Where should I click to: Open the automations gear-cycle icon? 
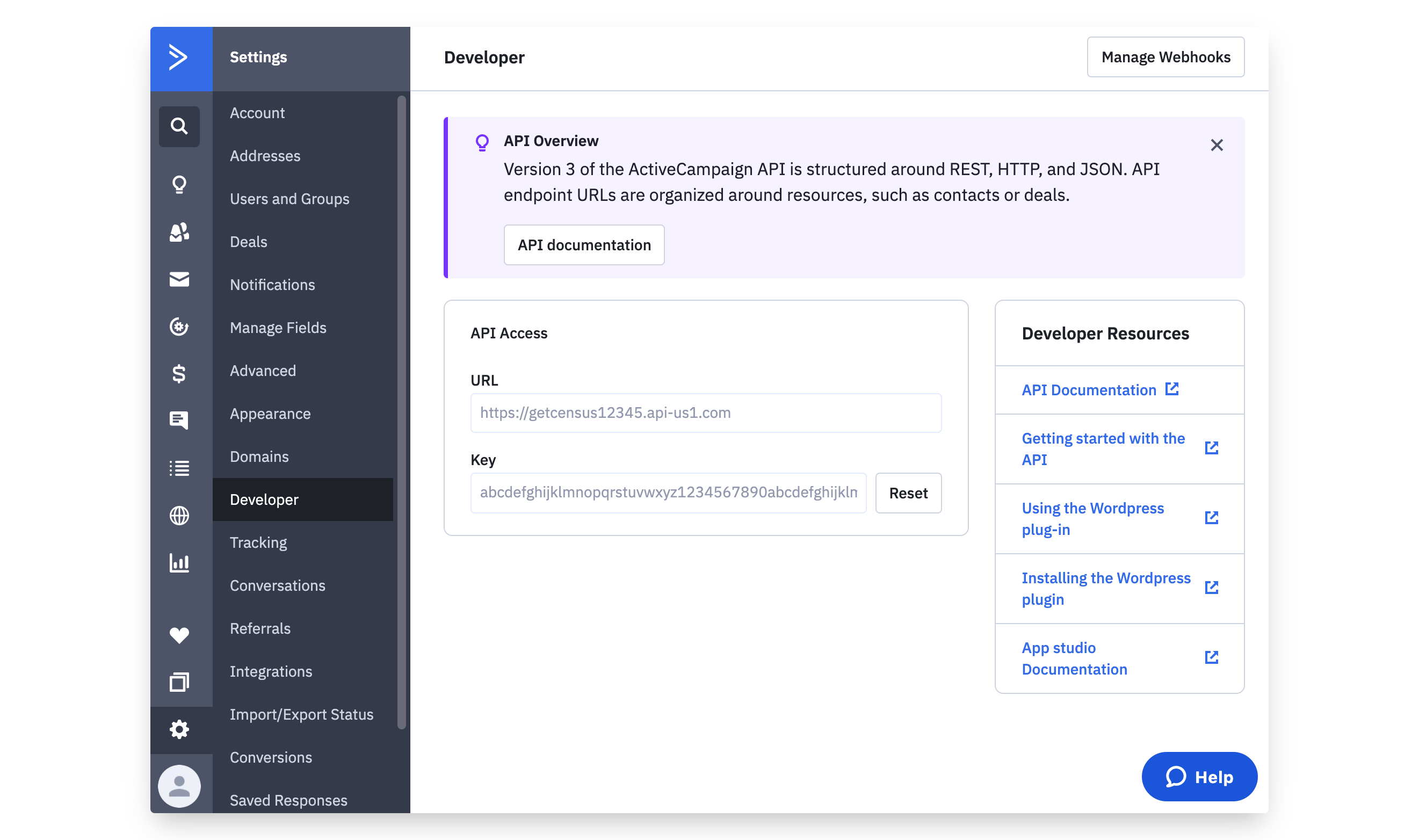tap(179, 327)
